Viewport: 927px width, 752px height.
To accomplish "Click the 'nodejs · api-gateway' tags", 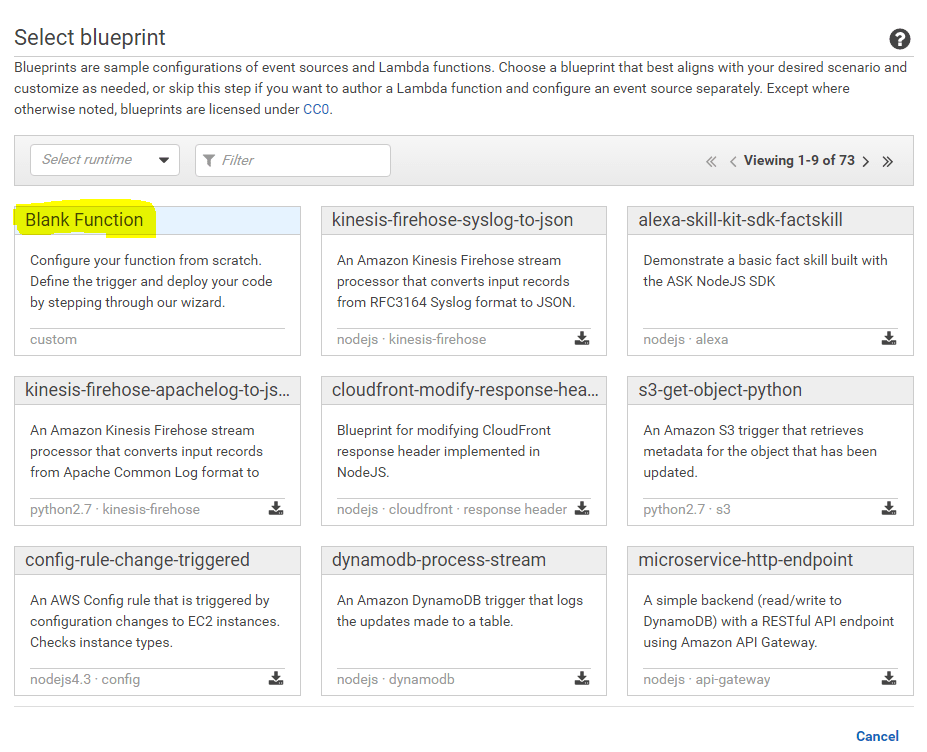I will point(706,679).
